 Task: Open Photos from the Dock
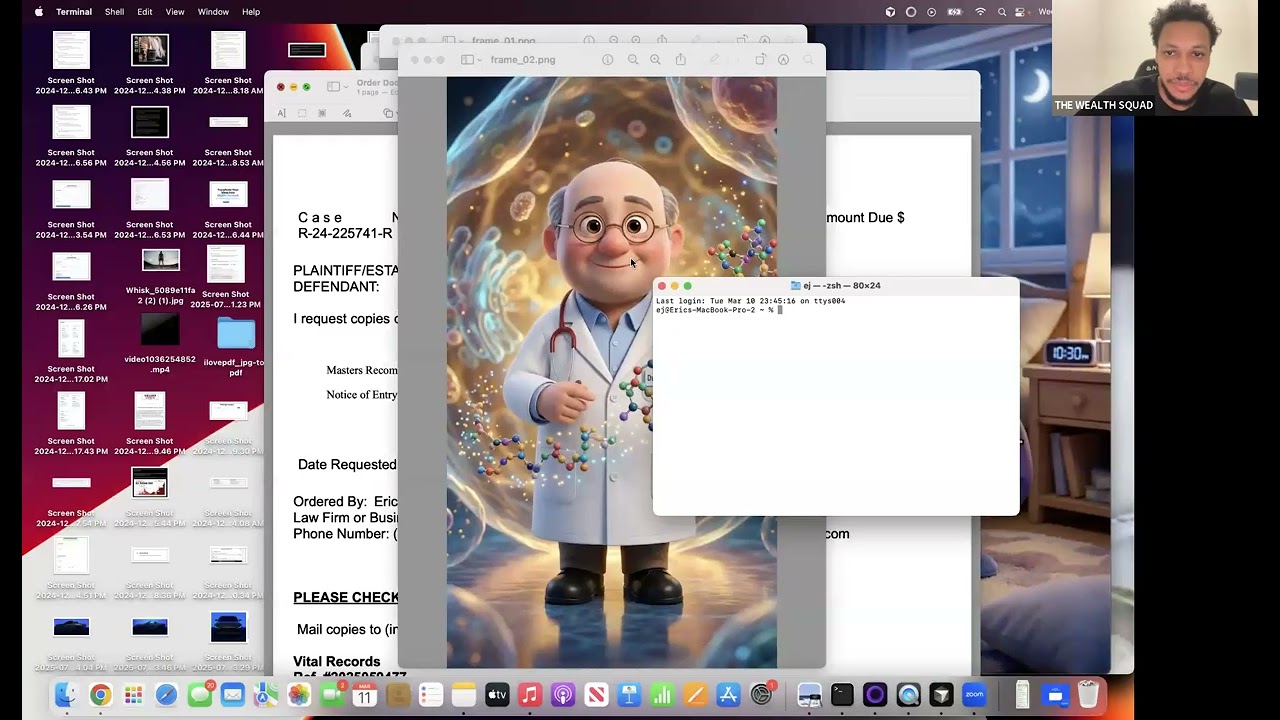click(298, 695)
